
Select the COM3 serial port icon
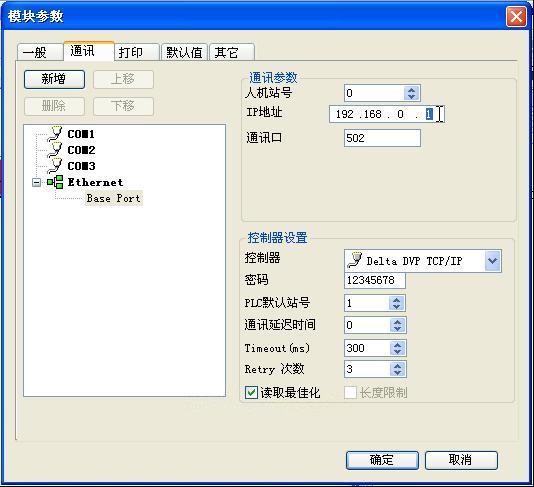pos(55,166)
